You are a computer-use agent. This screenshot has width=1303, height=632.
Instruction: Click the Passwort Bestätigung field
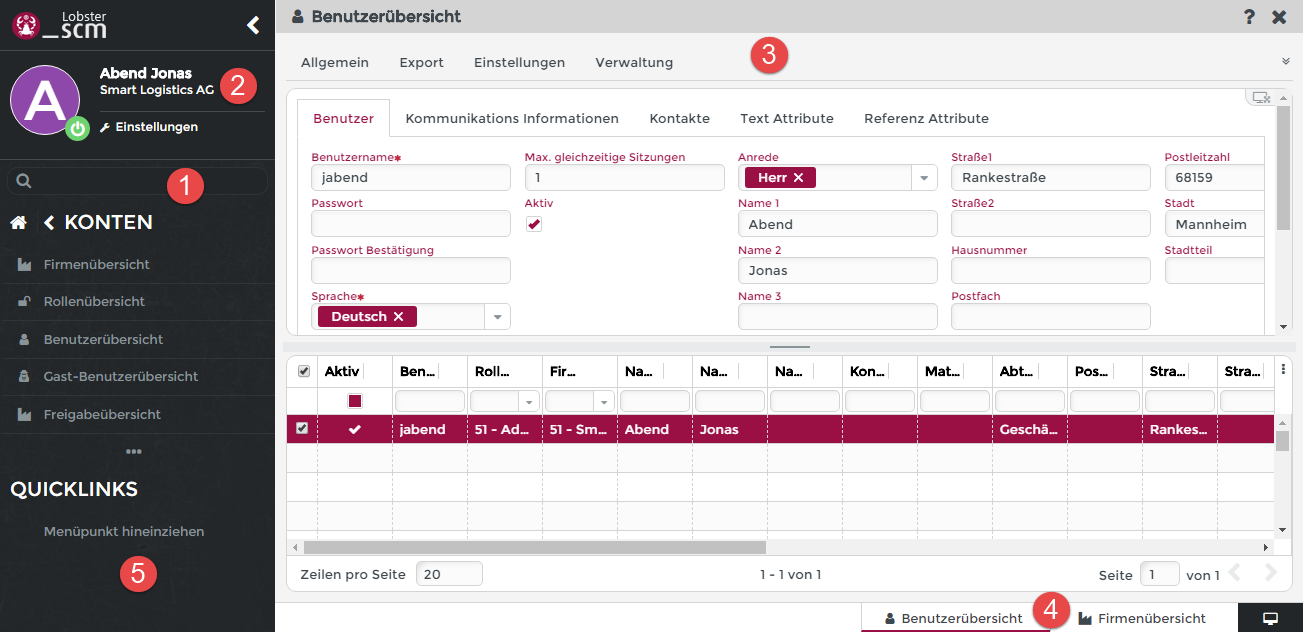coord(411,270)
